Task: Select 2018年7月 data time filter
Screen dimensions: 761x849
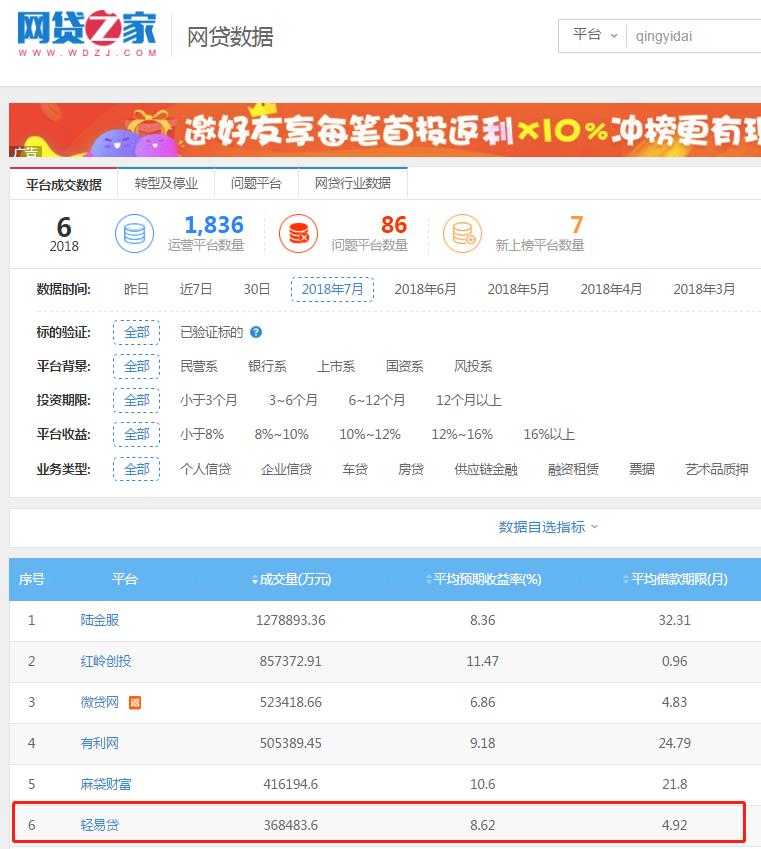Action: pyautogui.click(x=333, y=289)
